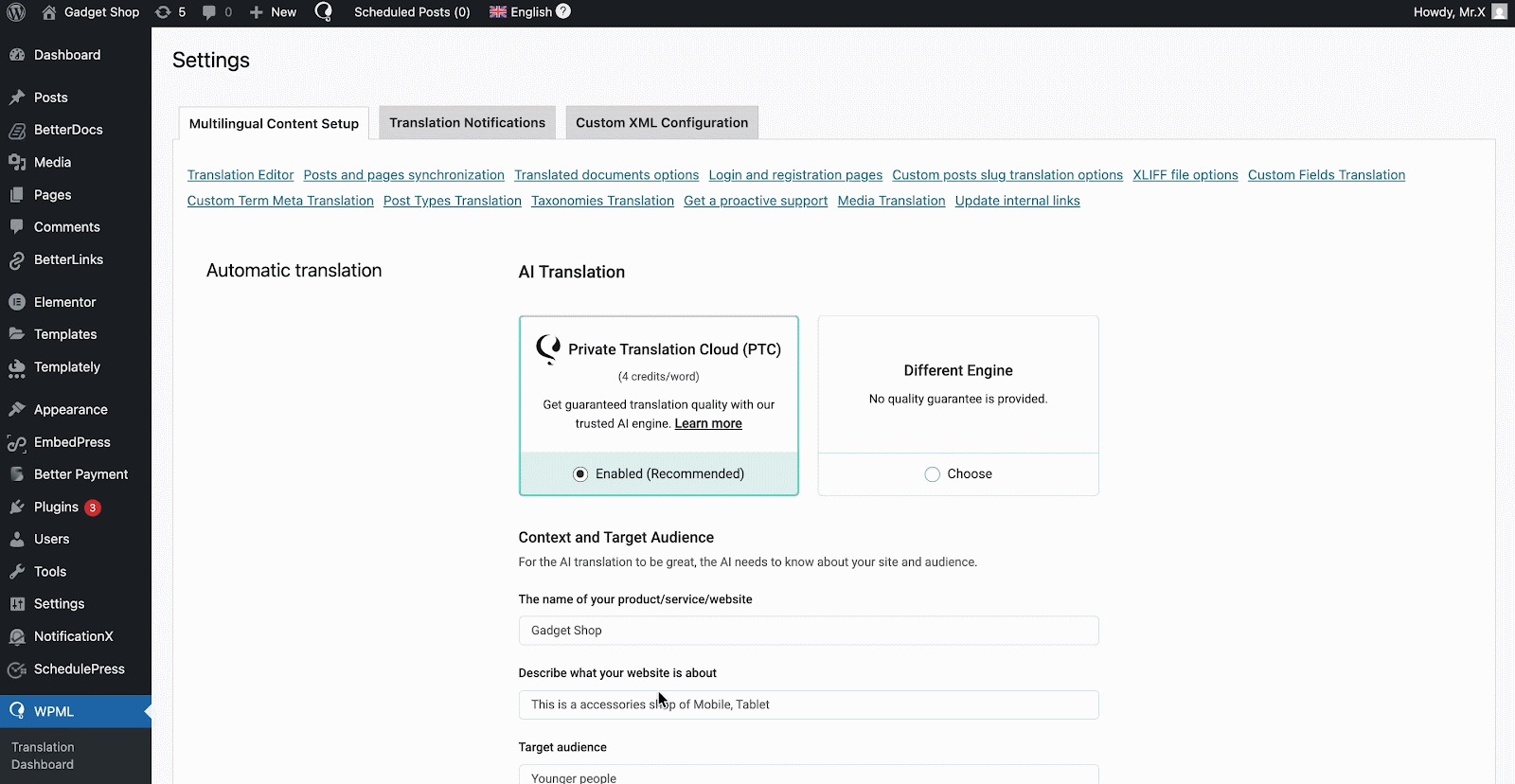Open Elementor from the sidebar
This screenshot has width=1515, height=784.
tap(64, 302)
